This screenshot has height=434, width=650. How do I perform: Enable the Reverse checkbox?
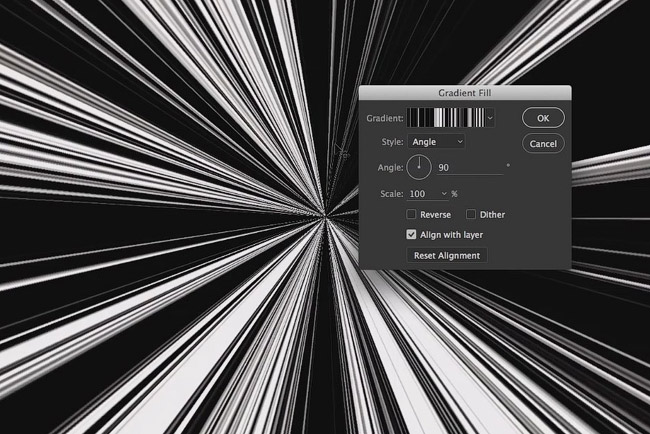point(411,214)
